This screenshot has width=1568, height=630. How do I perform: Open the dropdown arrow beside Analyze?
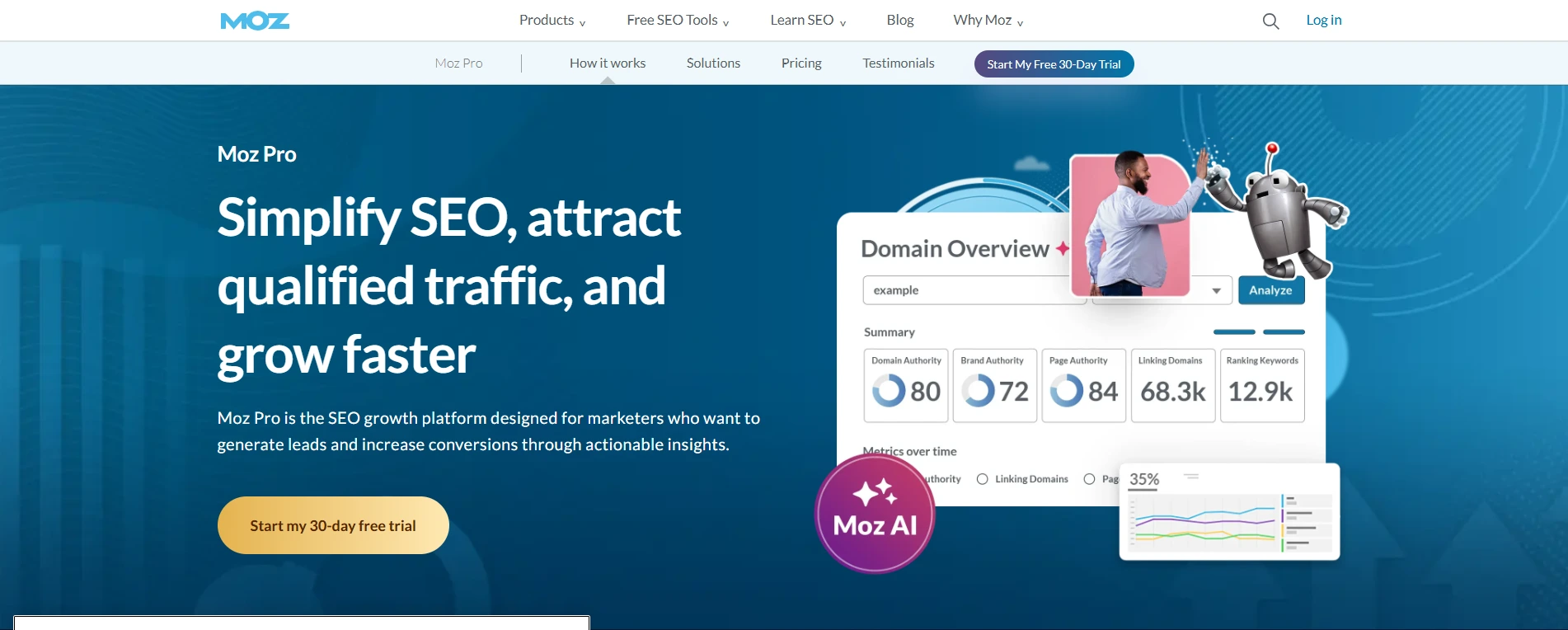tap(1216, 290)
